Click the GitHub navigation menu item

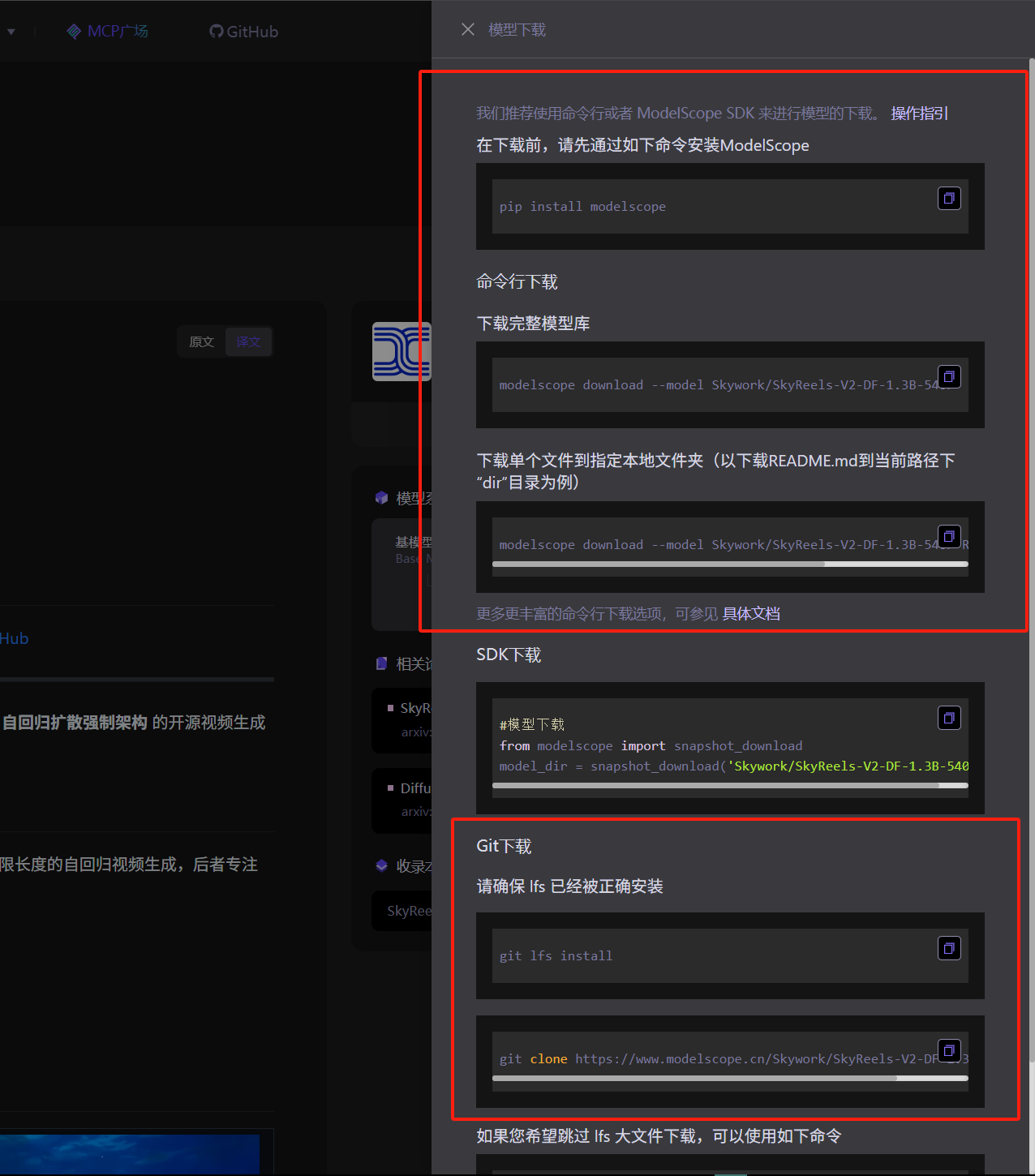tap(251, 31)
